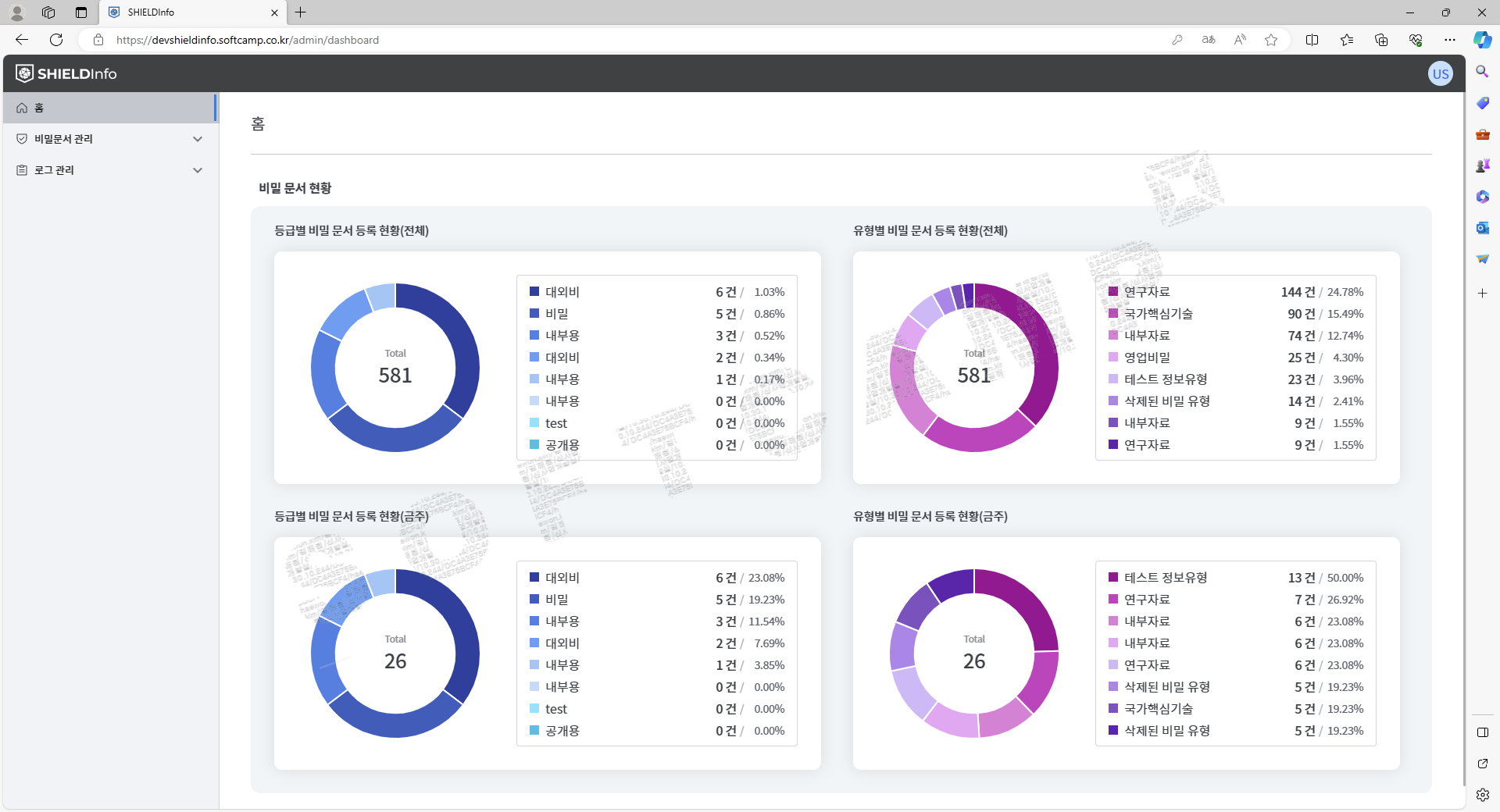Select the home icon in sidebar
The image size is (1500, 812).
[x=22, y=108]
